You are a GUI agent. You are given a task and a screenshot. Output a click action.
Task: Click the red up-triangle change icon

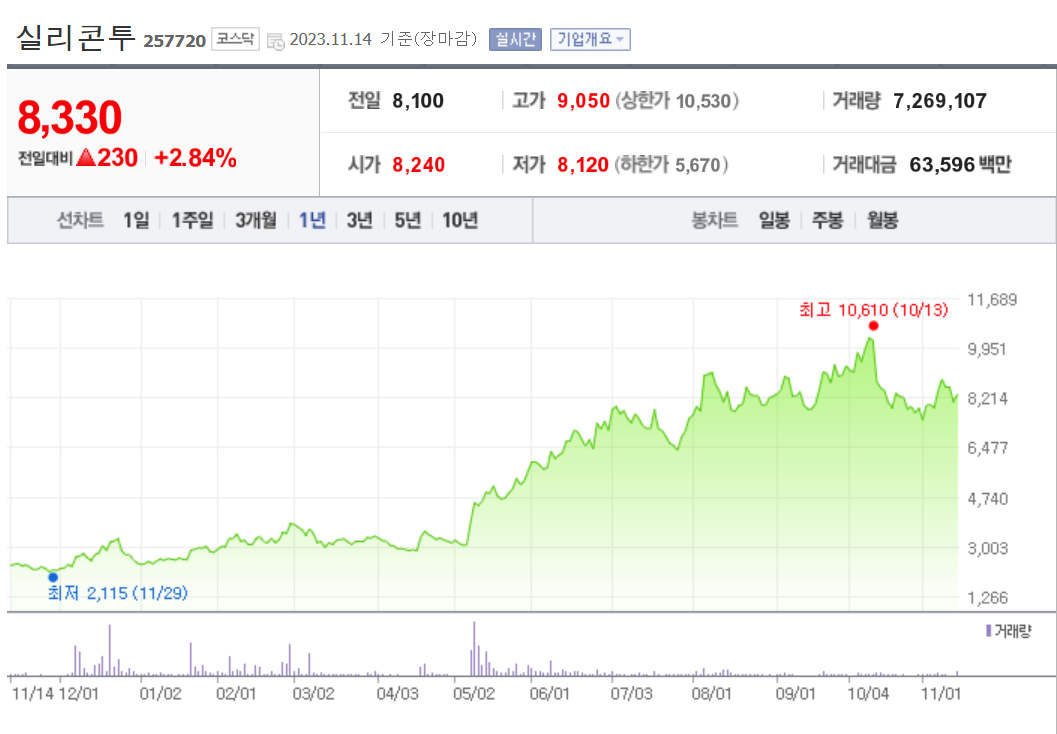click(x=85, y=158)
